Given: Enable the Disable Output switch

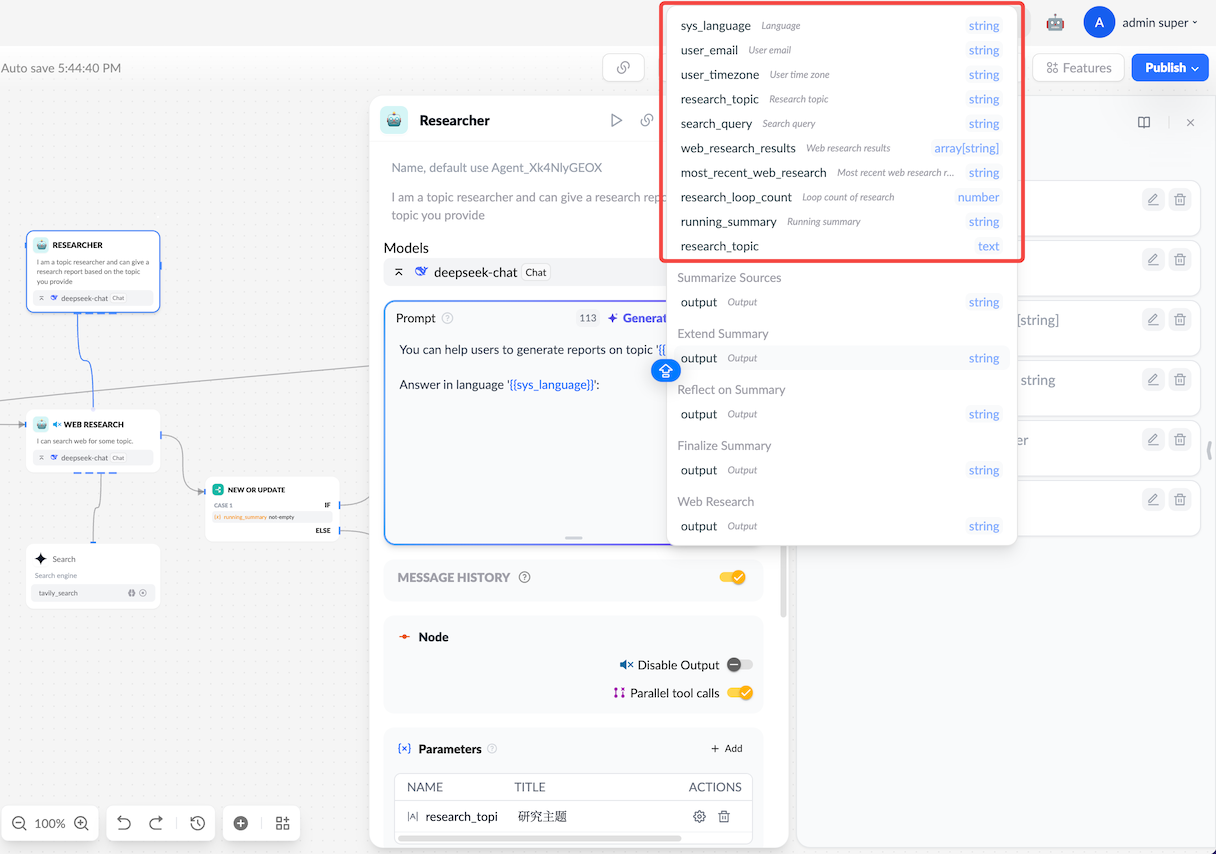Looking at the screenshot, I should [x=739, y=665].
